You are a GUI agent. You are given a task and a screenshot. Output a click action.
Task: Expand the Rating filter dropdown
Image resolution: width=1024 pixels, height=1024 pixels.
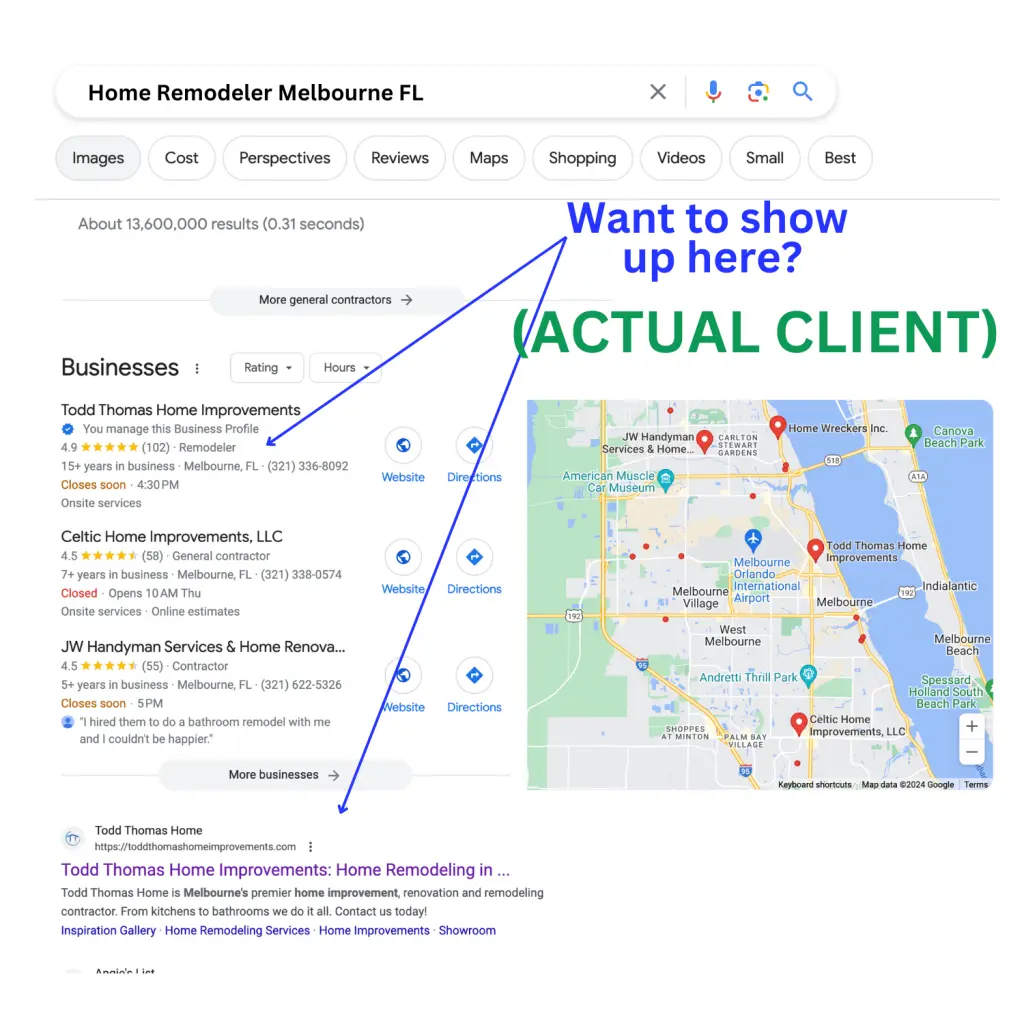267,368
